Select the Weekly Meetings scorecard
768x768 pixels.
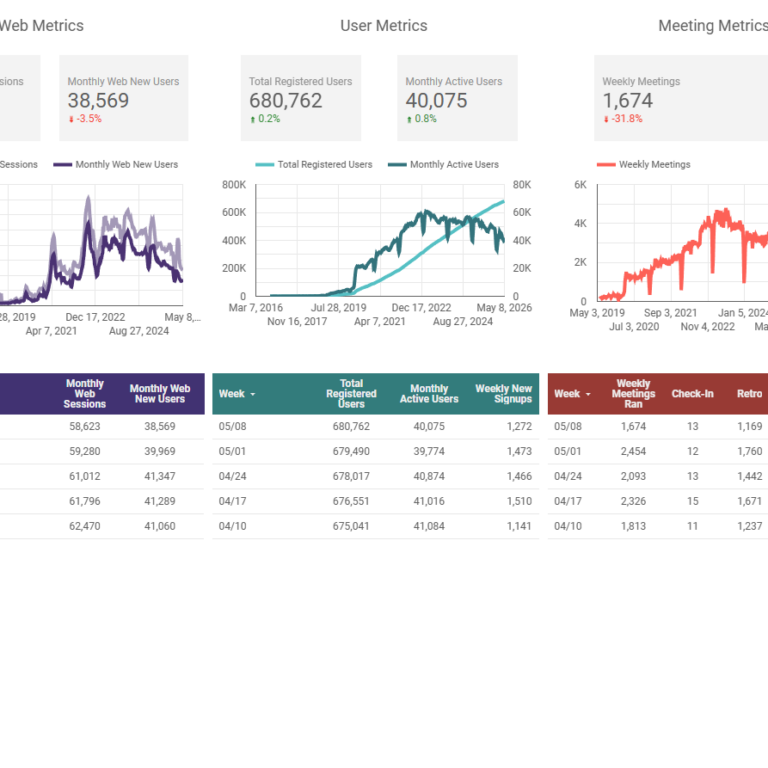point(681,98)
